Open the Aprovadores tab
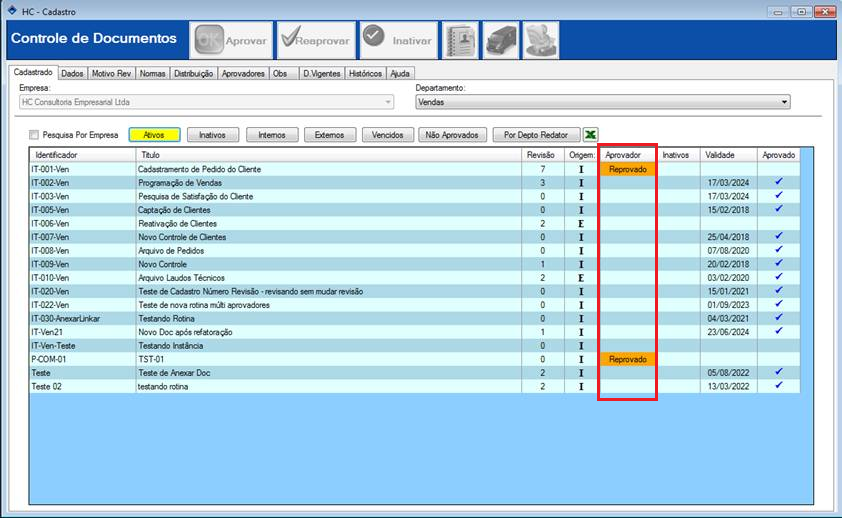 [x=243, y=74]
